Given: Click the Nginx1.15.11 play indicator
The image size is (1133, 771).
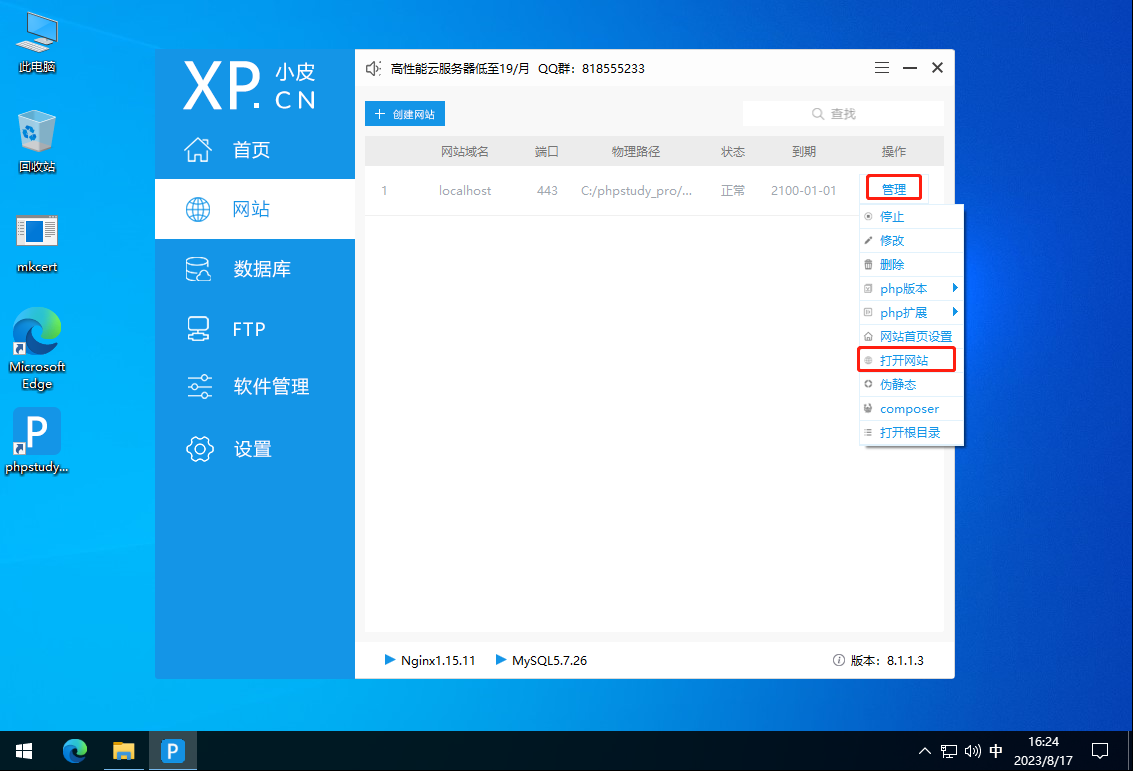Looking at the screenshot, I should [390, 660].
